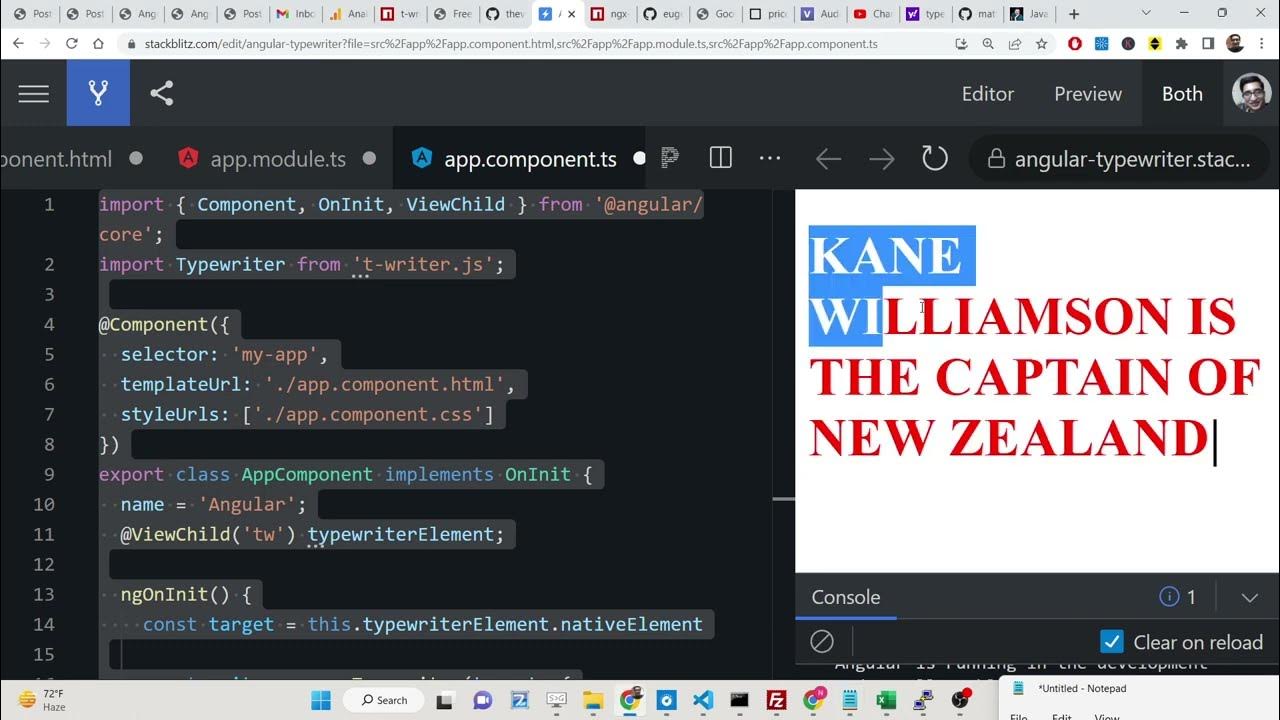Switch to Editor-only view
The image size is (1280, 720).
coord(987,94)
